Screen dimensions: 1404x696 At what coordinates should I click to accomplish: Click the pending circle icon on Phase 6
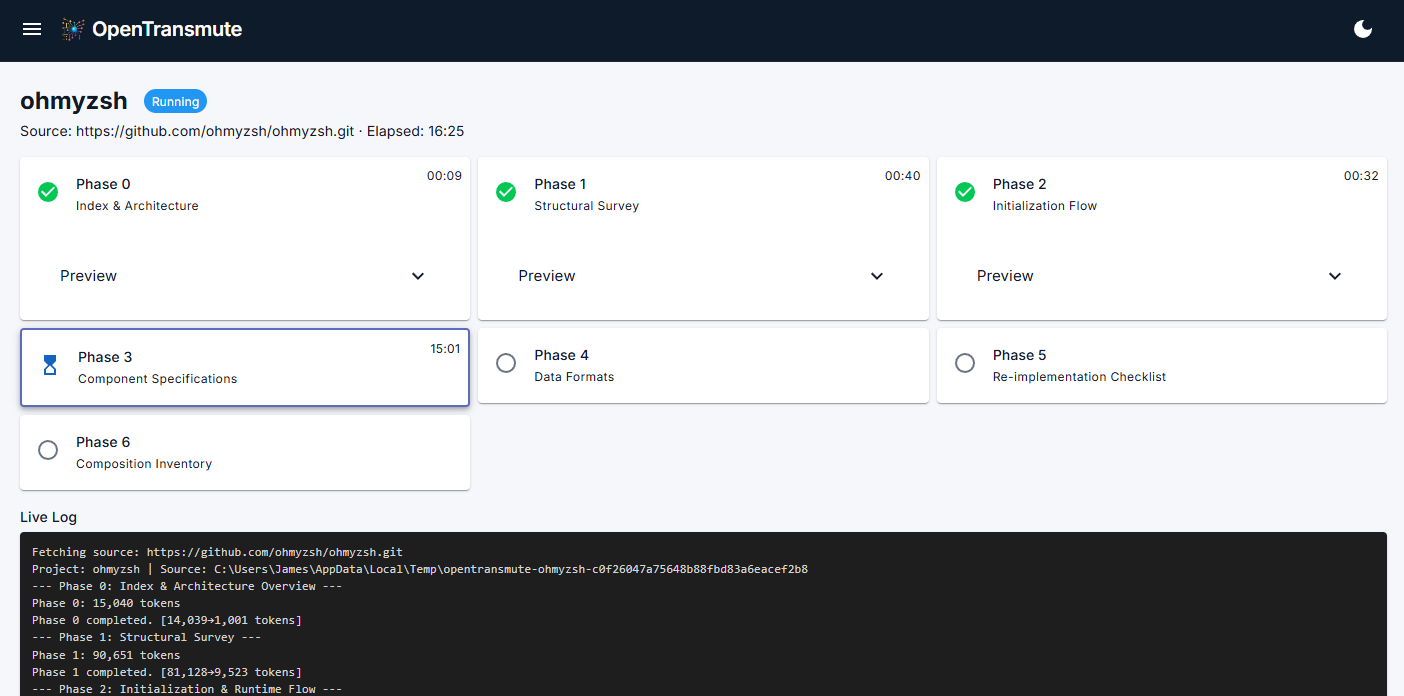(x=48, y=450)
